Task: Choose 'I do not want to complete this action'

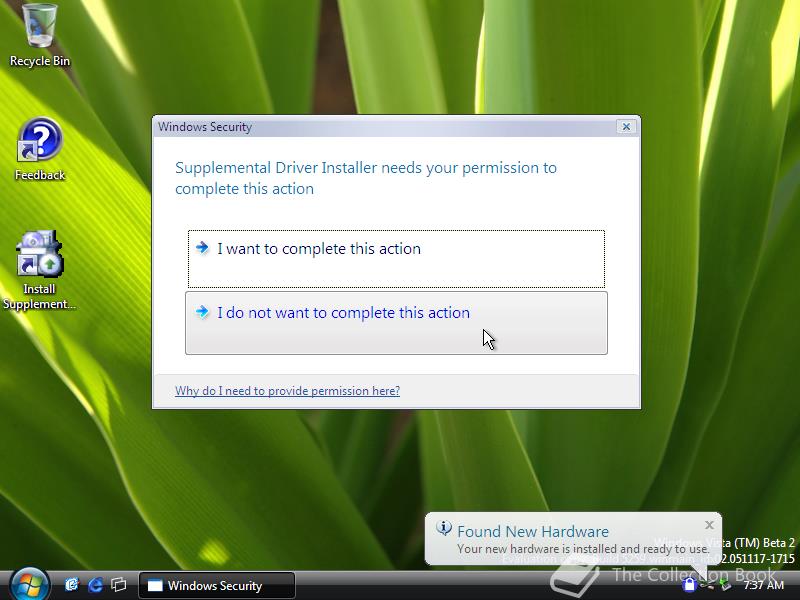Action: (x=396, y=322)
